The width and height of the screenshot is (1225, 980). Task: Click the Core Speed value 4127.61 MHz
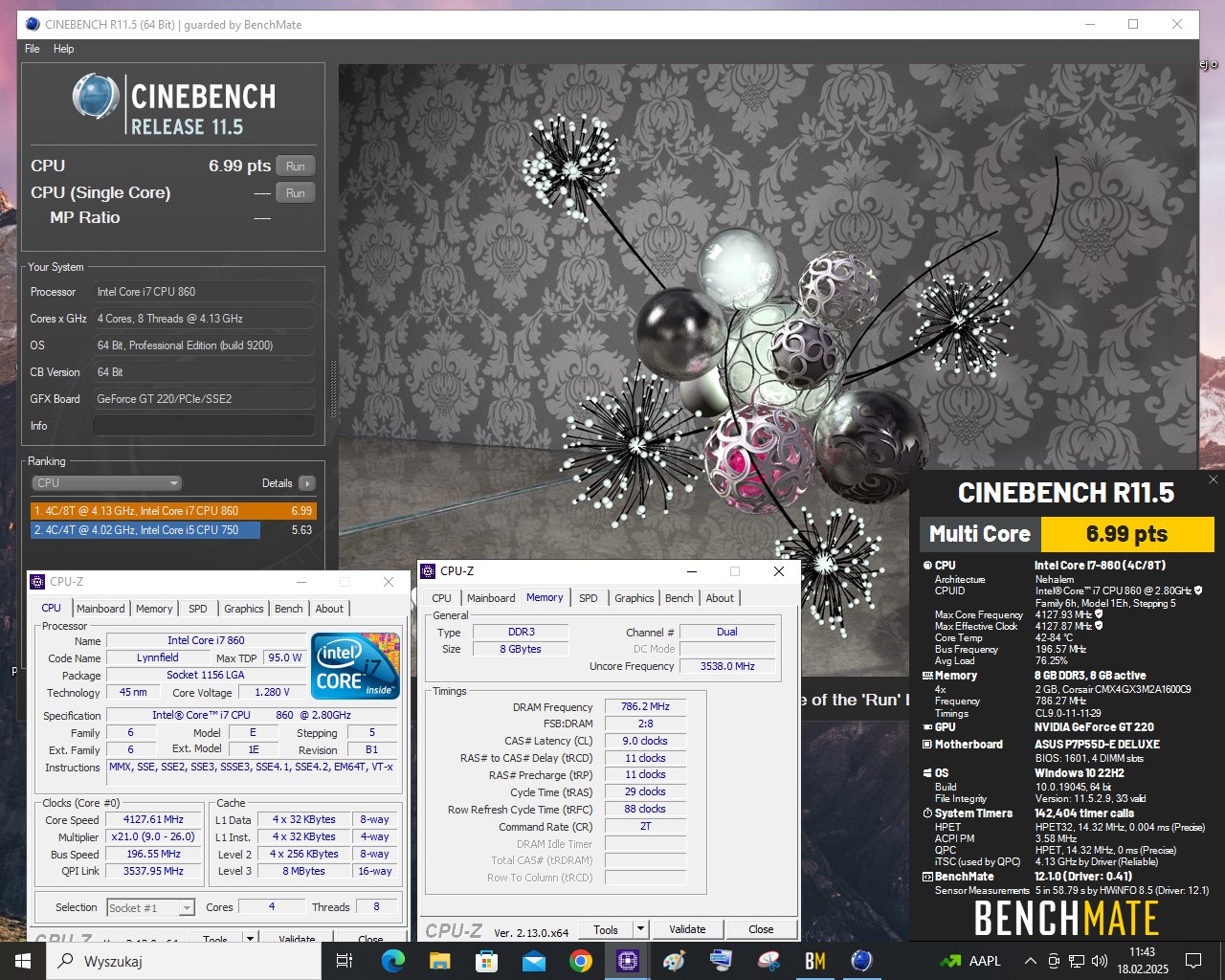[x=153, y=819]
